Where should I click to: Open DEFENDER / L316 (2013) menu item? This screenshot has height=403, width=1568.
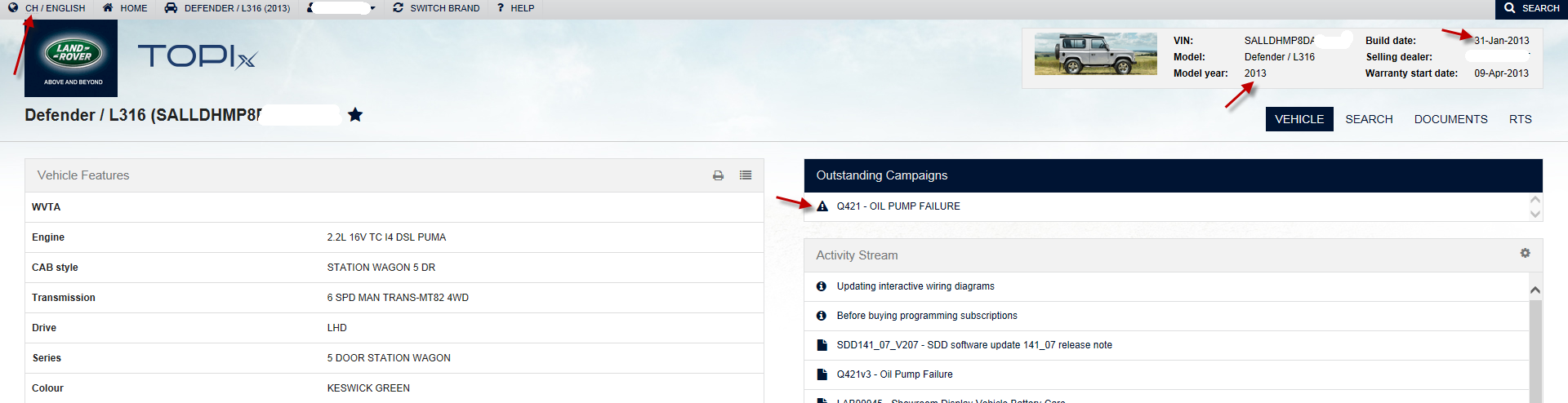click(237, 8)
